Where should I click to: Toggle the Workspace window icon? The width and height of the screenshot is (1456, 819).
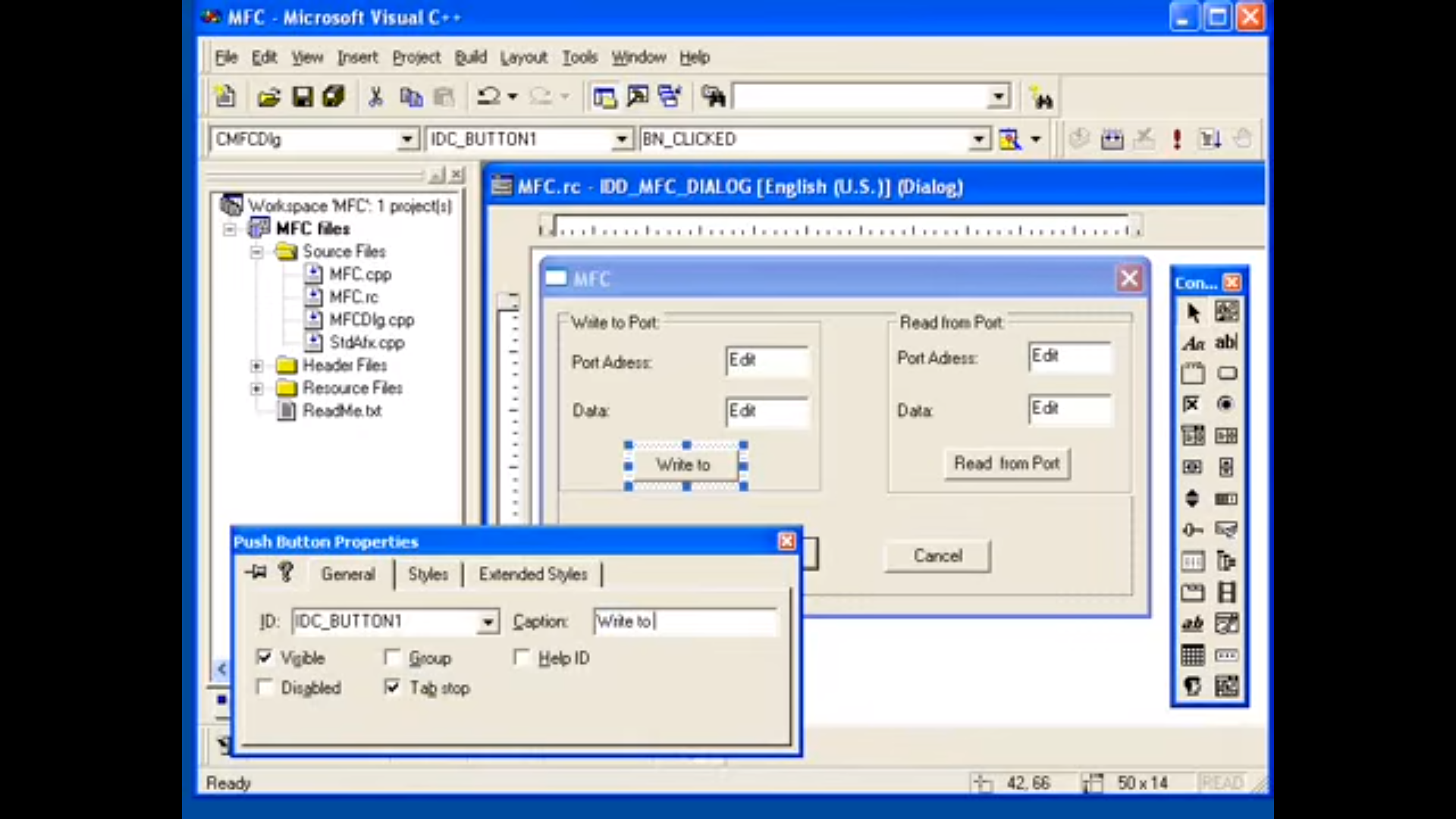click(x=604, y=97)
